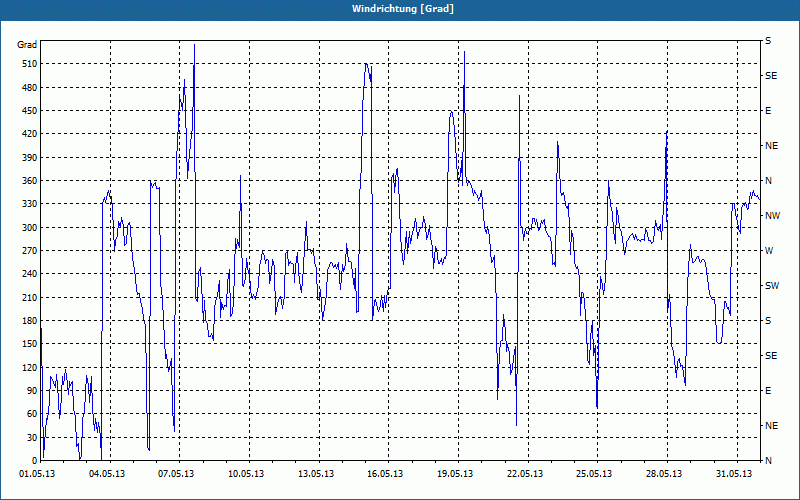800x500 pixels.
Task: Click the 390 y-axis value
Action: coord(30,158)
